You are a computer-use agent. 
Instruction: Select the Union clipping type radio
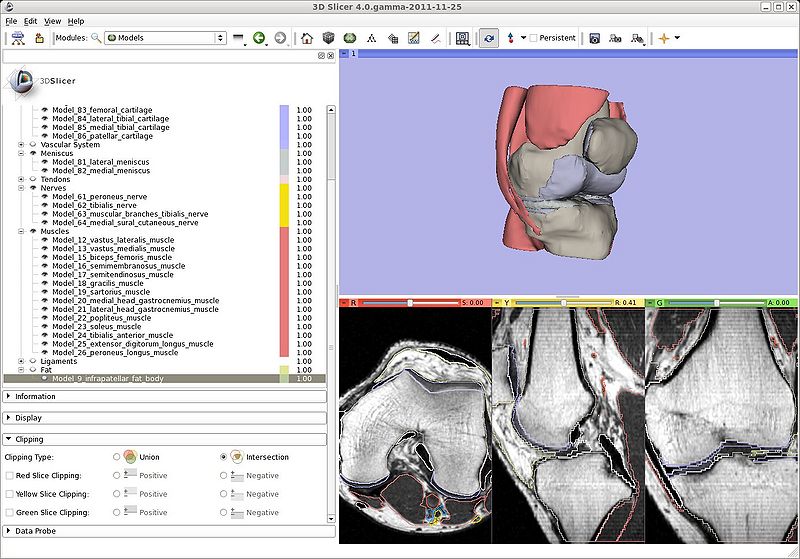click(x=118, y=457)
